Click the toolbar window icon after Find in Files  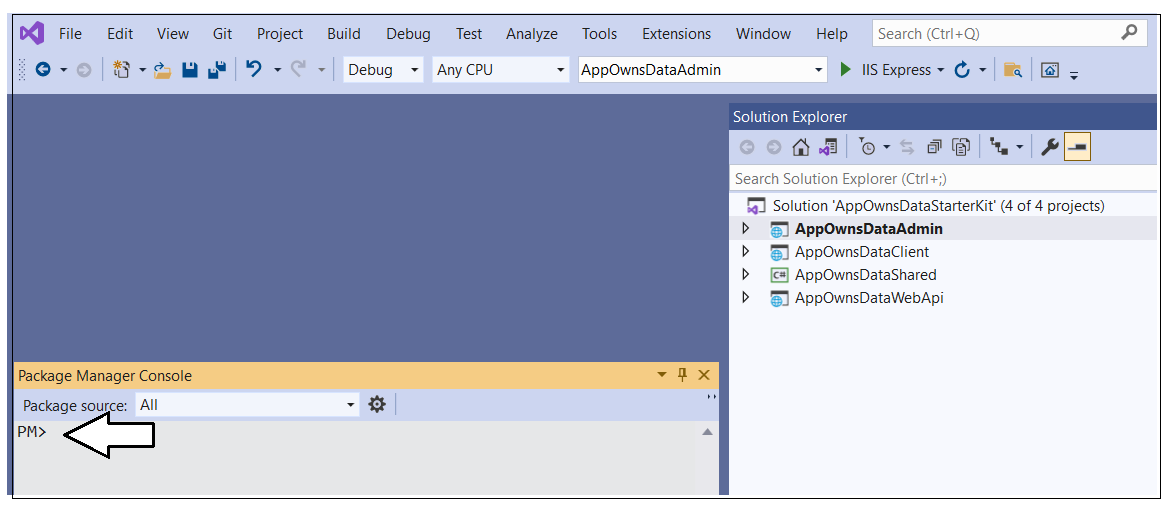pos(1051,70)
